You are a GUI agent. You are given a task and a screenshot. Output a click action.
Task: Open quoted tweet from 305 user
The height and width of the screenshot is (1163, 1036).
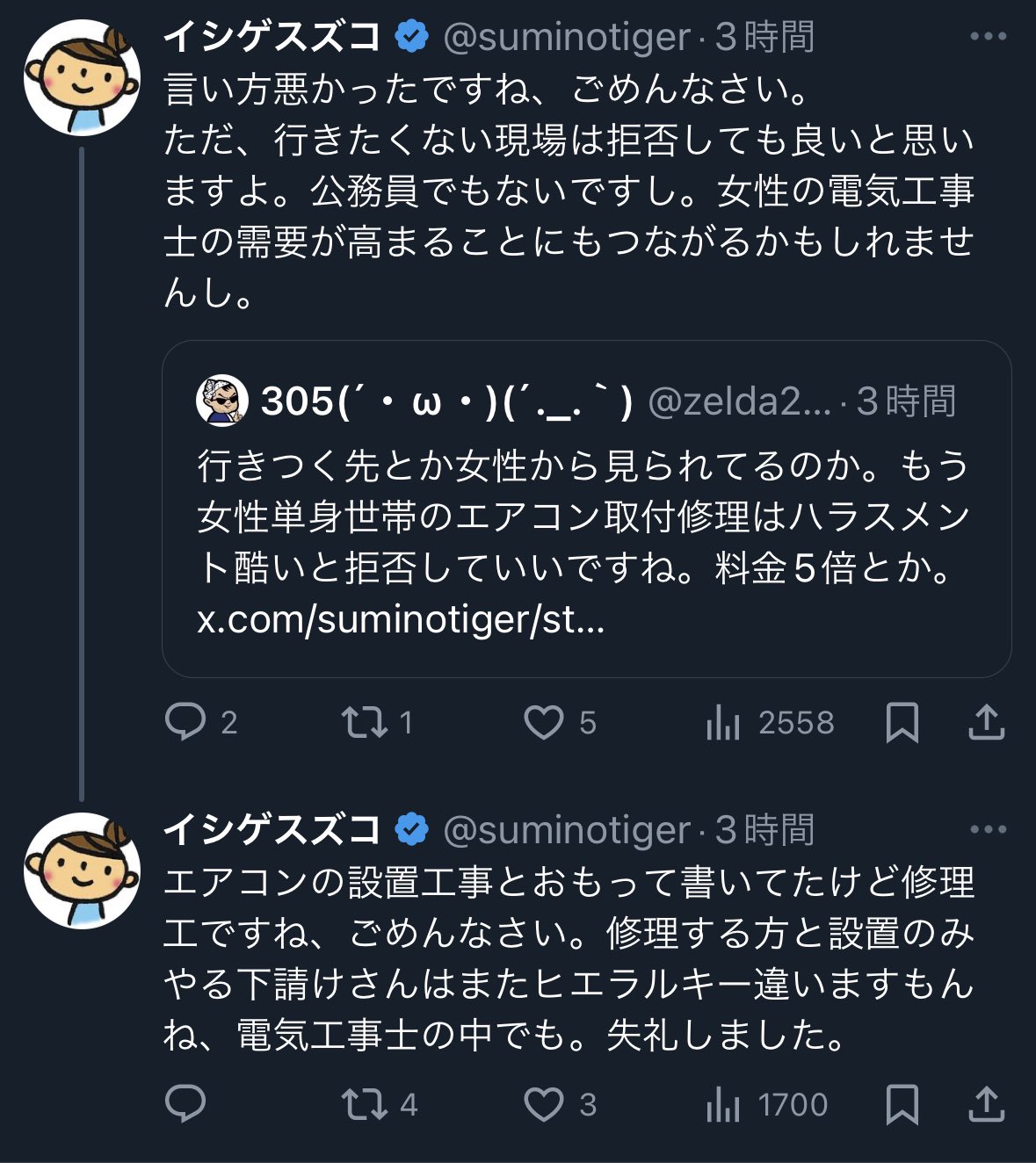pos(586,518)
